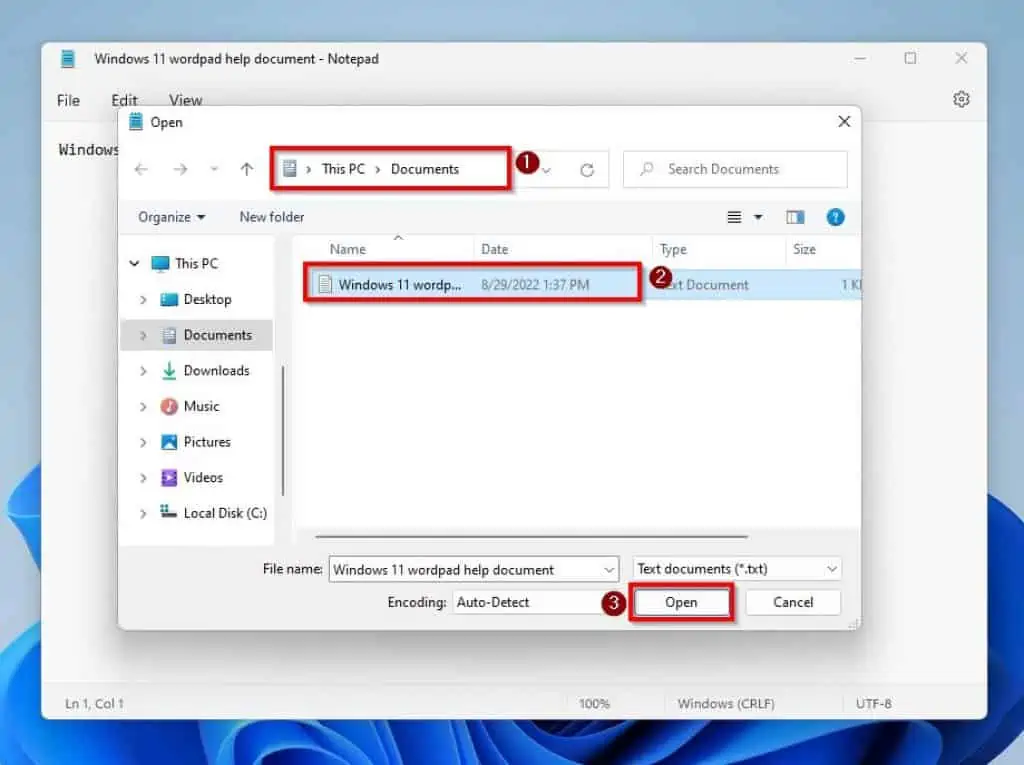
Task: Select Local Disk (C:) in sidebar
Action: pos(225,513)
